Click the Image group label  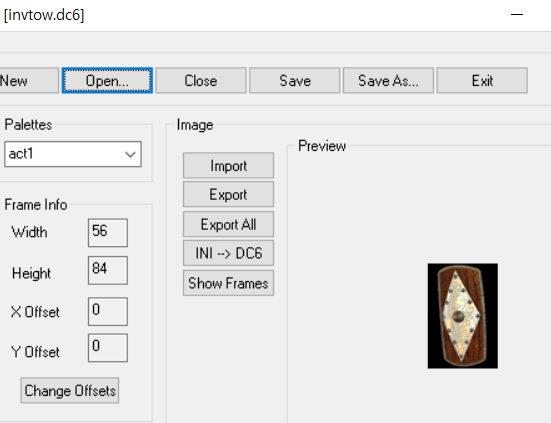pyautogui.click(x=195, y=125)
